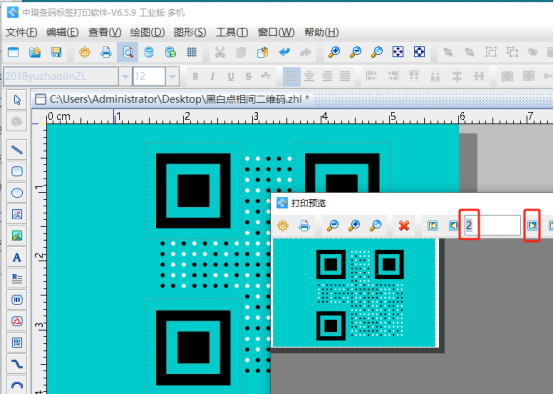This screenshot has height=394, width=554.
Task: Expand the font size dropdown
Action: click(172, 76)
